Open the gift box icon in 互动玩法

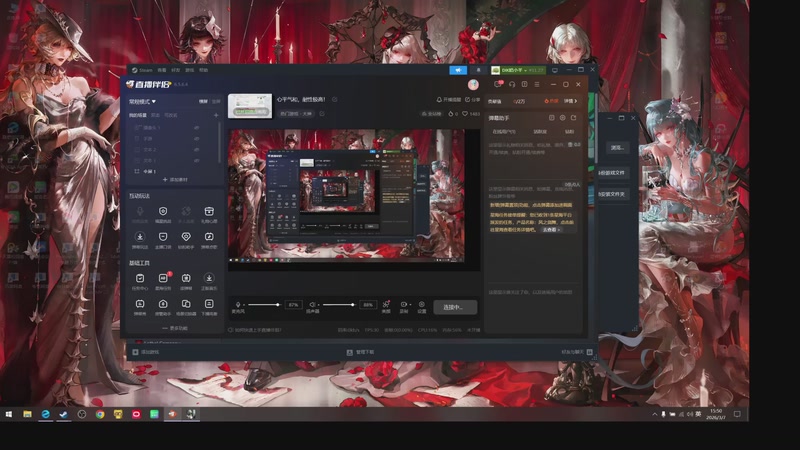(x=209, y=211)
